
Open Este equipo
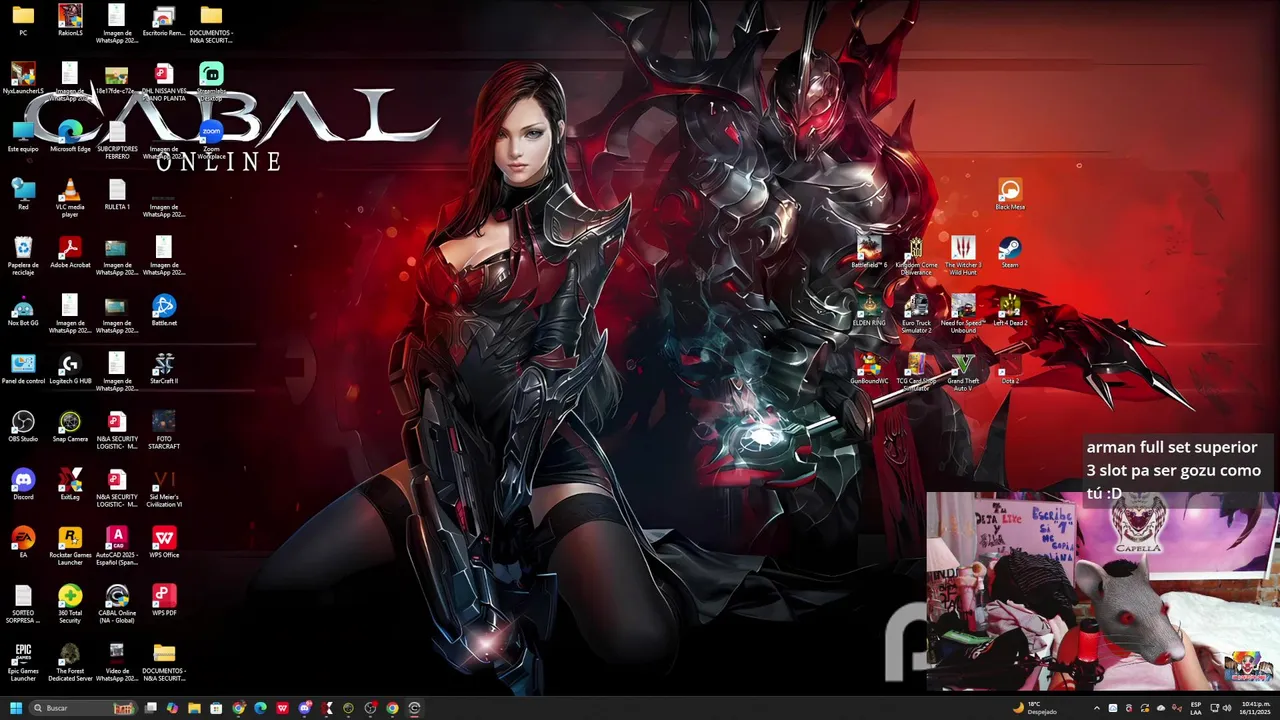pyautogui.click(x=23, y=136)
